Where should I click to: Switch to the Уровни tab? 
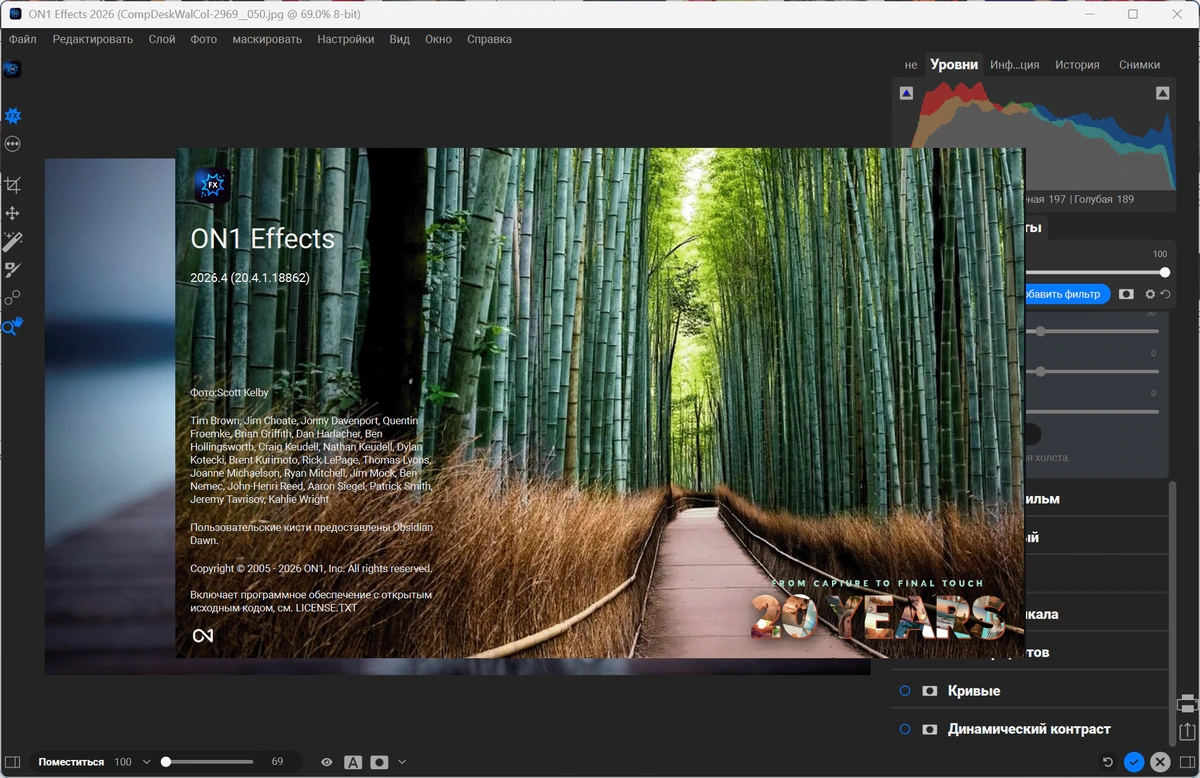click(x=954, y=64)
